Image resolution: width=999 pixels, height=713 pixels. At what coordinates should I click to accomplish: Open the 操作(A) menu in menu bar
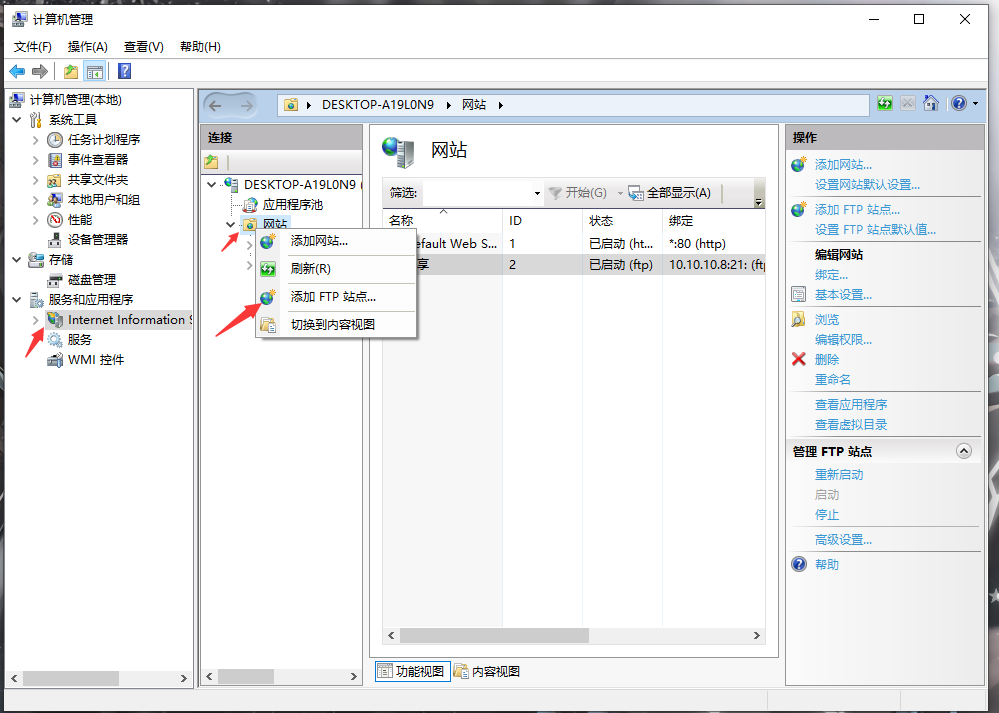point(87,47)
